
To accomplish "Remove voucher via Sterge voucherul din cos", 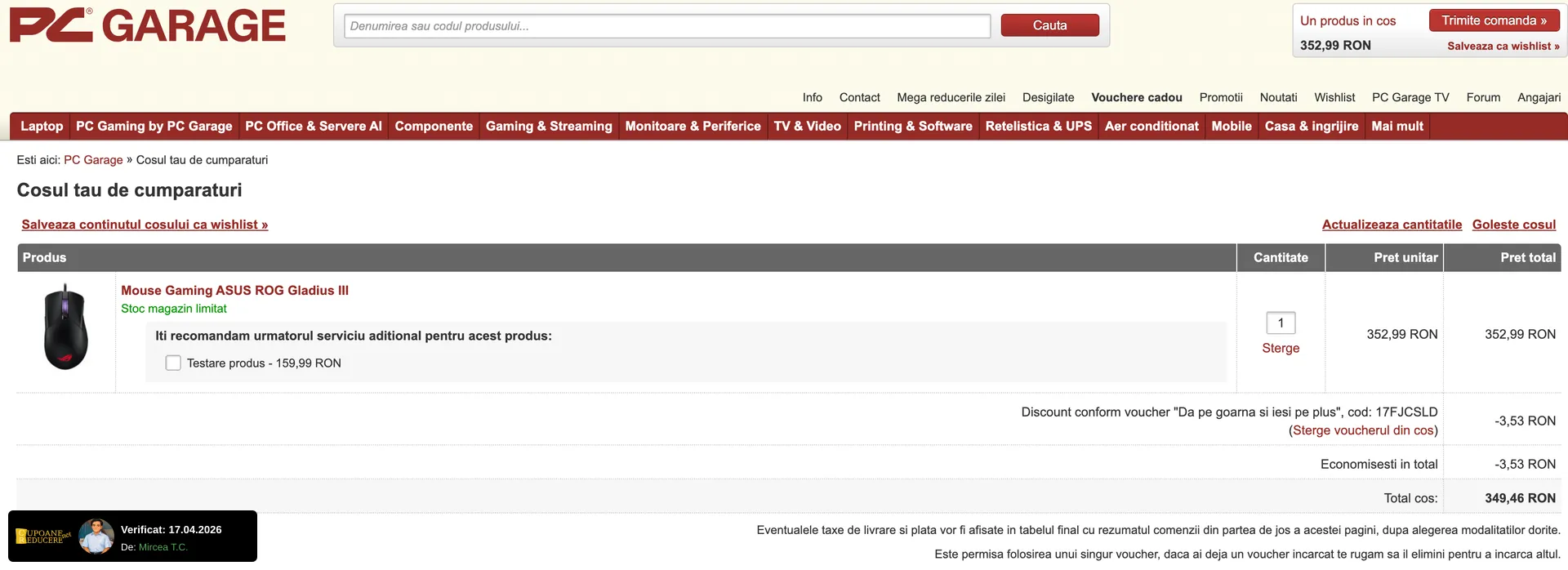I will tap(1363, 430).
